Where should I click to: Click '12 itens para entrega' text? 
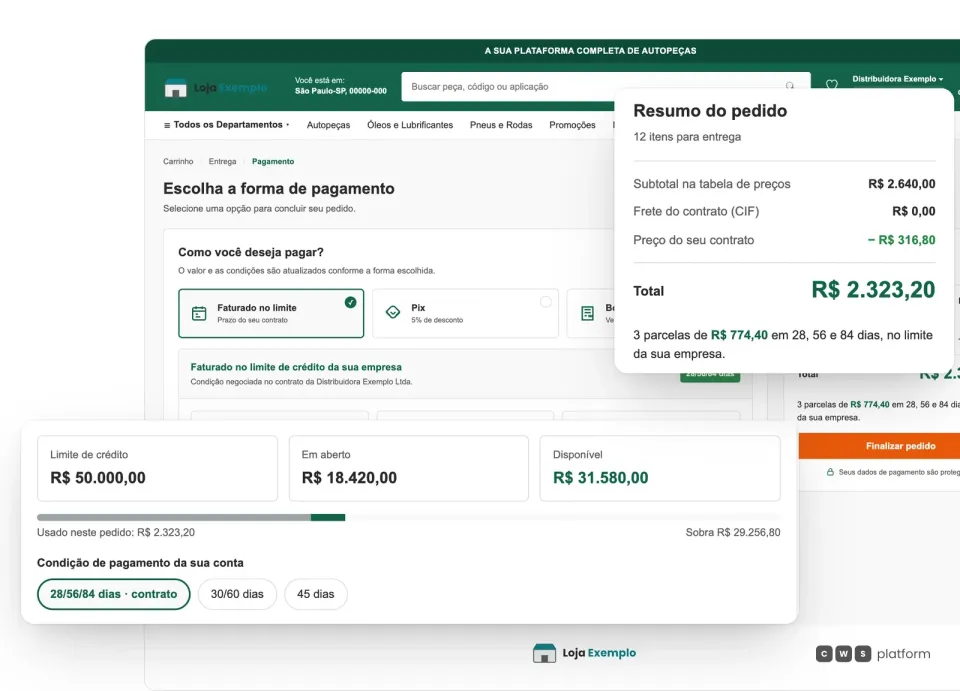687,137
